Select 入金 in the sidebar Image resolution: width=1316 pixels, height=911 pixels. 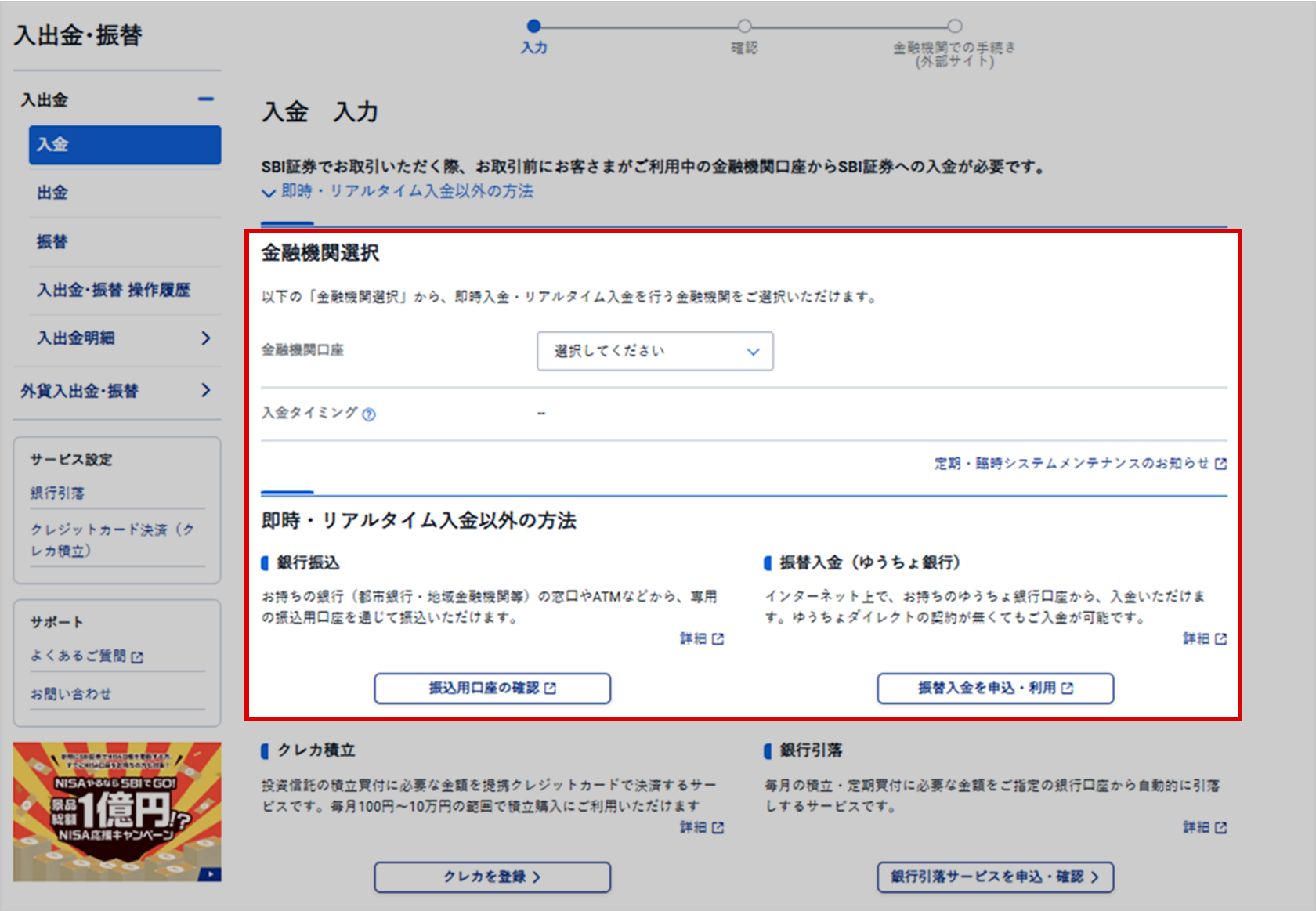pyautogui.click(x=125, y=145)
